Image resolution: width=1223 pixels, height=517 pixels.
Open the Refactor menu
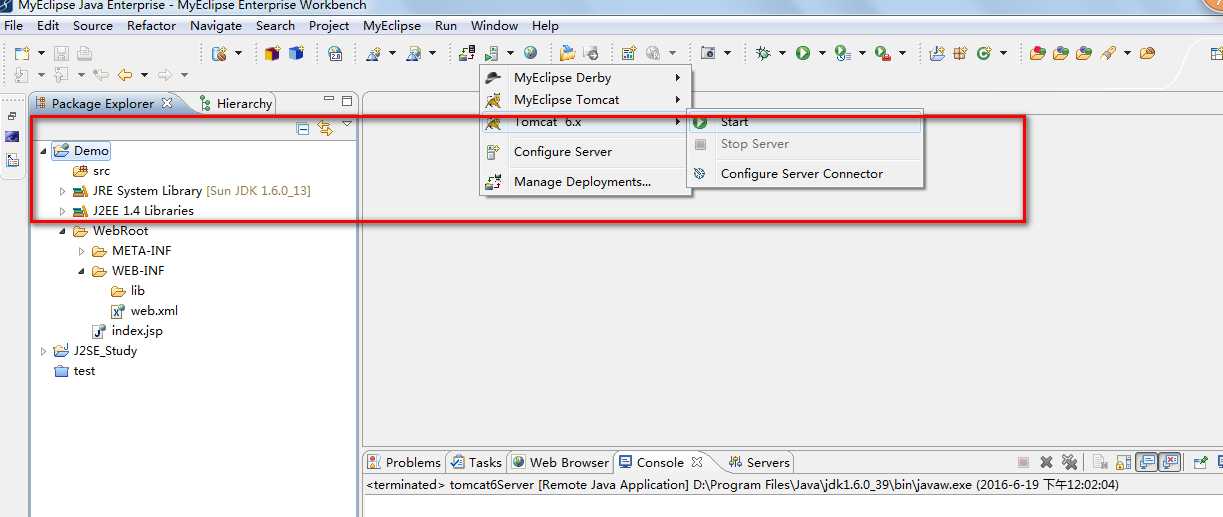pyautogui.click(x=151, y=25)
